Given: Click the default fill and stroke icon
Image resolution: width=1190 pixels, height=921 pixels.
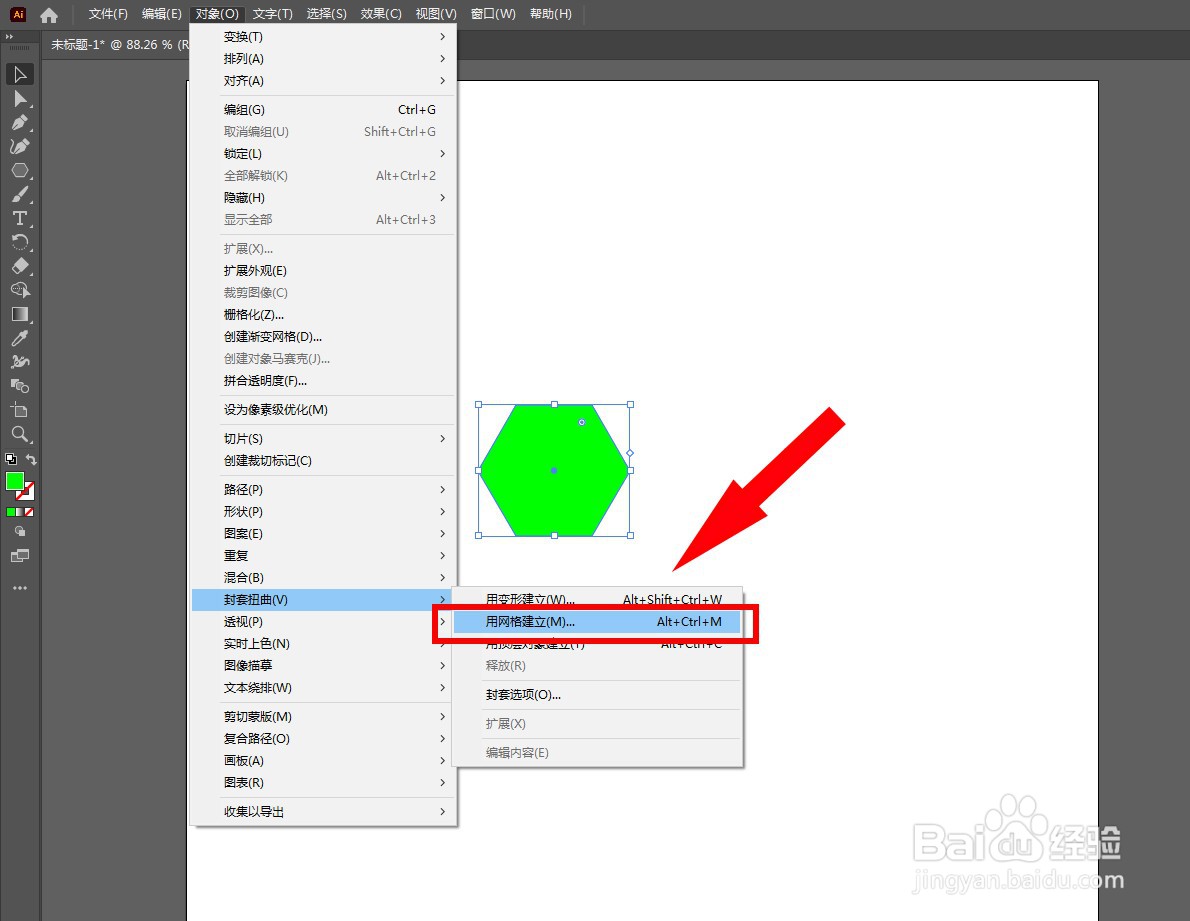Looking at the screenshot, I should tap(11, 459).
